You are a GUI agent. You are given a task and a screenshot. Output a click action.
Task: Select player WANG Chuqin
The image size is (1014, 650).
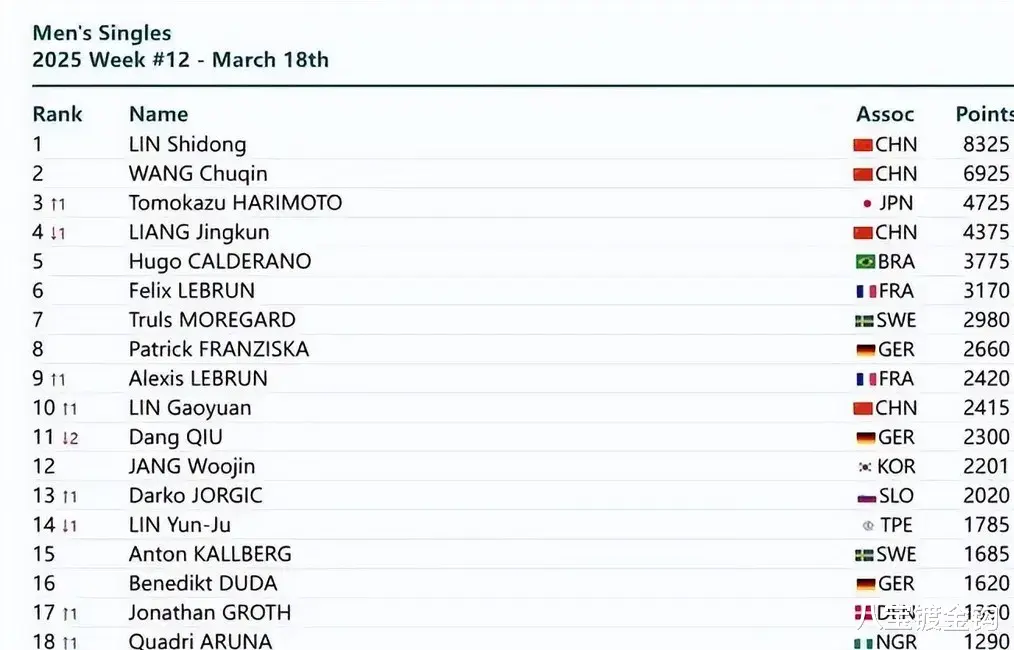(198, 174)
